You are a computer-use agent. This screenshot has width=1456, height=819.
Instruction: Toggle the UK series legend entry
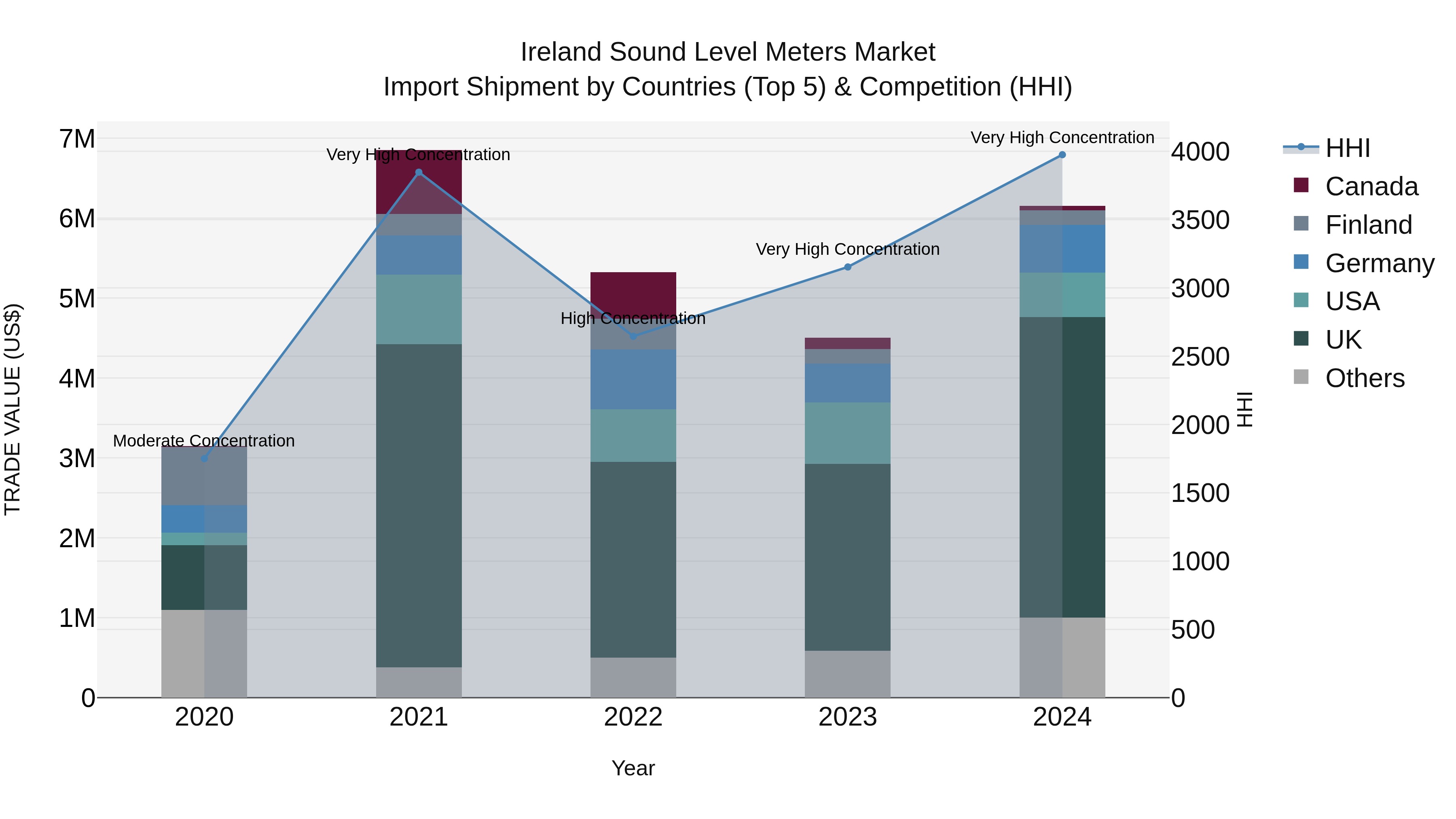coord(1327,340)
